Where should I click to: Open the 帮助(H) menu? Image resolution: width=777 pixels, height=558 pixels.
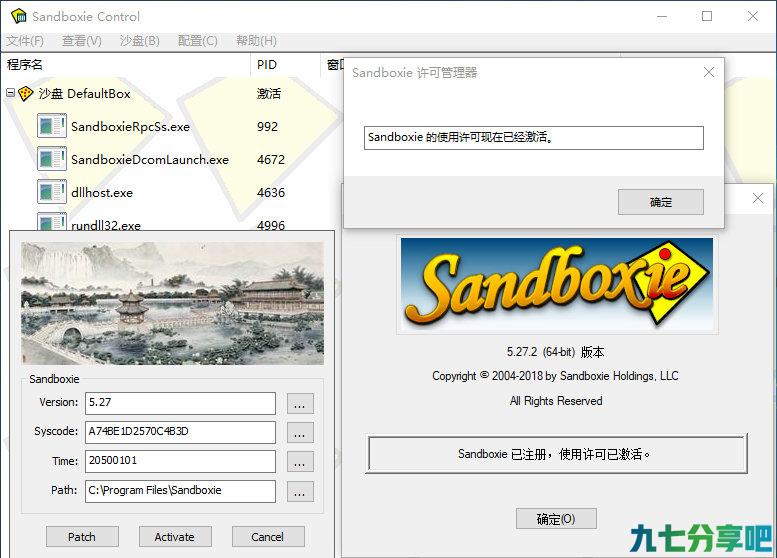click(256, 41)
